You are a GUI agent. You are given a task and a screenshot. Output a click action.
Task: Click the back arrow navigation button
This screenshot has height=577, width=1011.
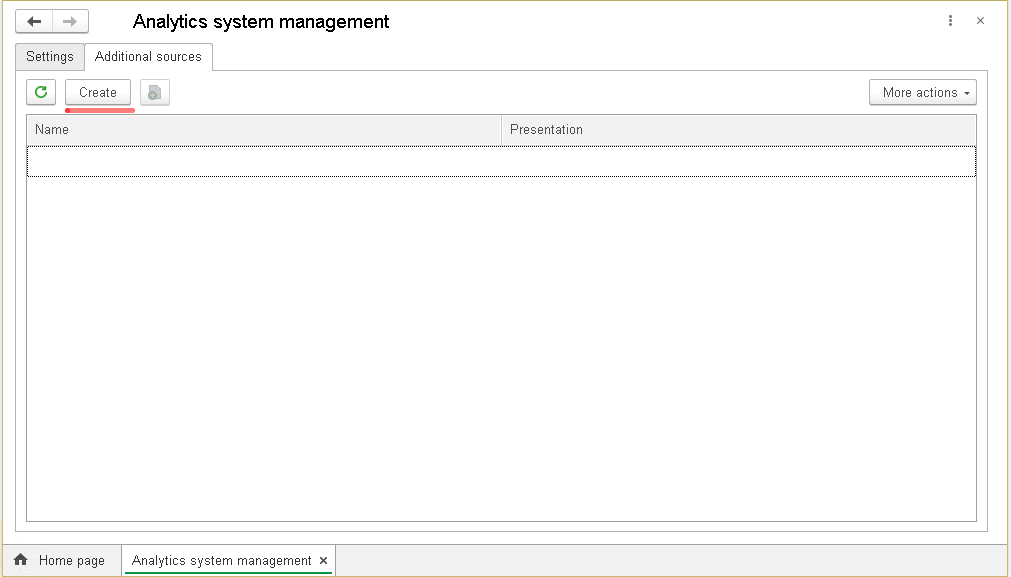(x=34, y=21)
